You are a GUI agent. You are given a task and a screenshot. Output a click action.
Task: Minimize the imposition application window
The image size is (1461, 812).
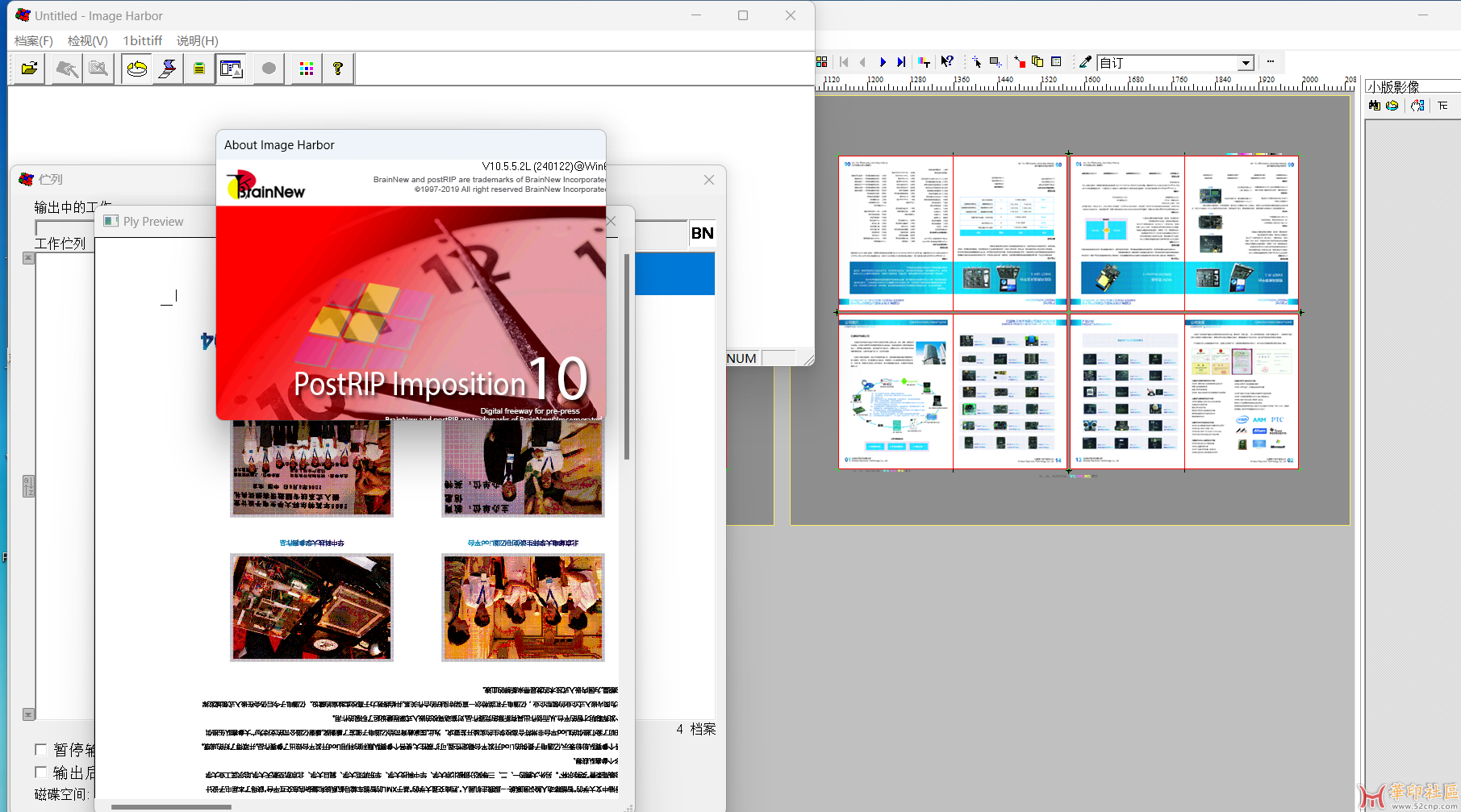pos(1423,15)
